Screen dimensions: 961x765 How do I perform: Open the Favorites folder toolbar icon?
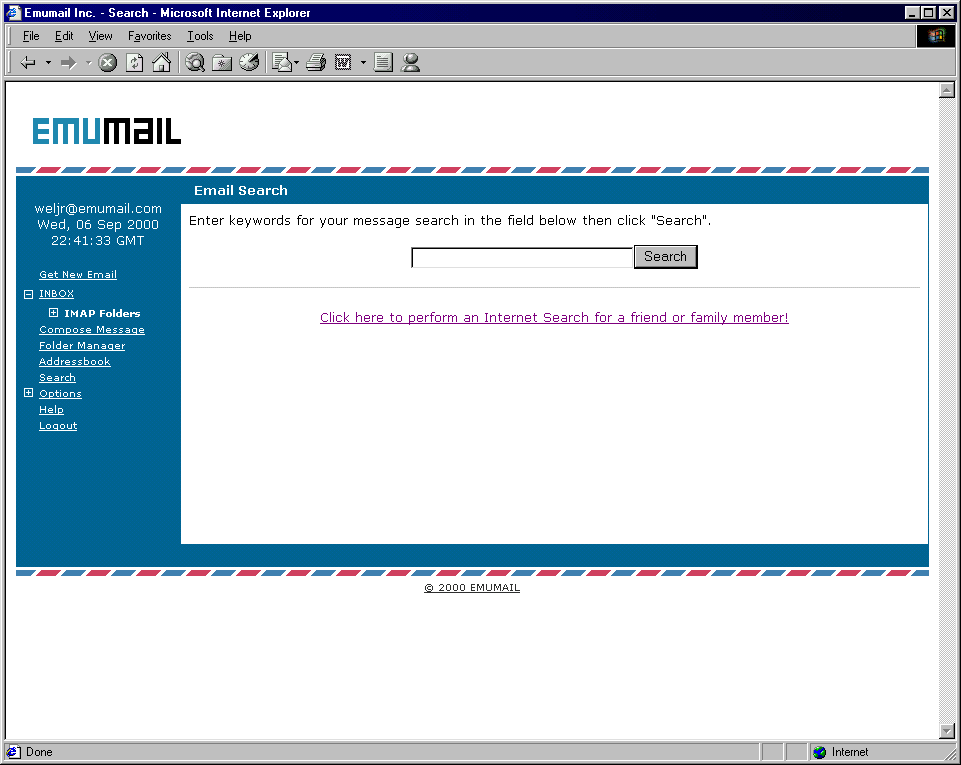(222, 63)
